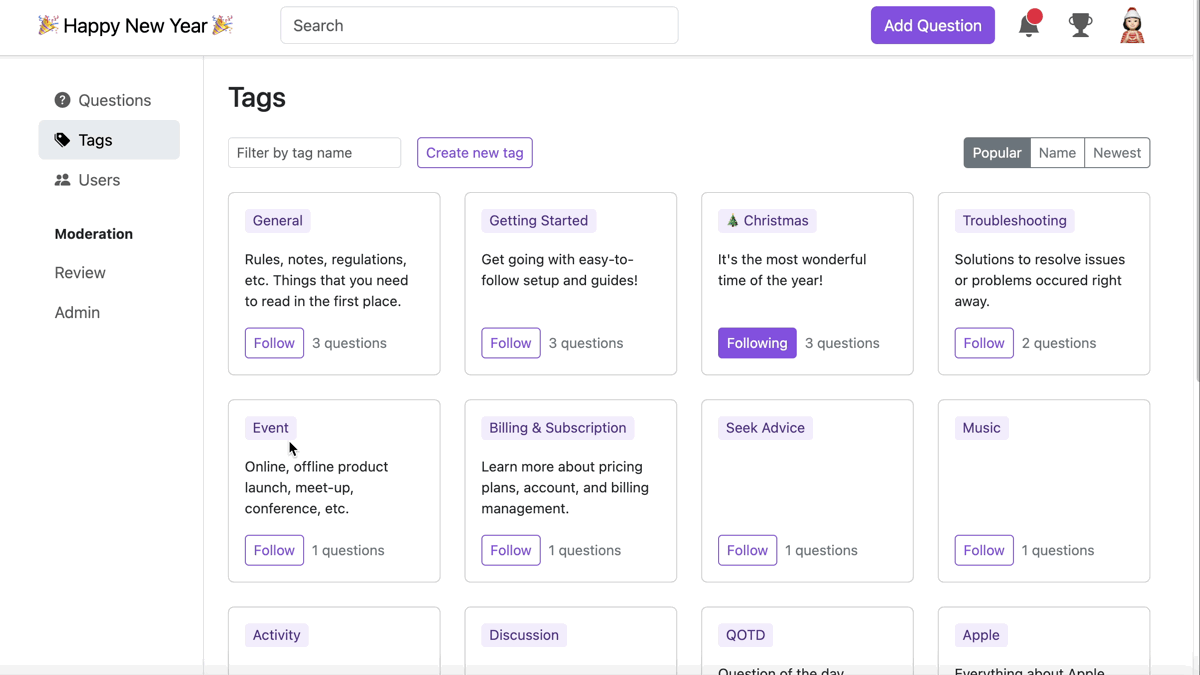This screenshot has height=675, width=1200.
Task: Open the notifications bell icon
Action: 1028,25
